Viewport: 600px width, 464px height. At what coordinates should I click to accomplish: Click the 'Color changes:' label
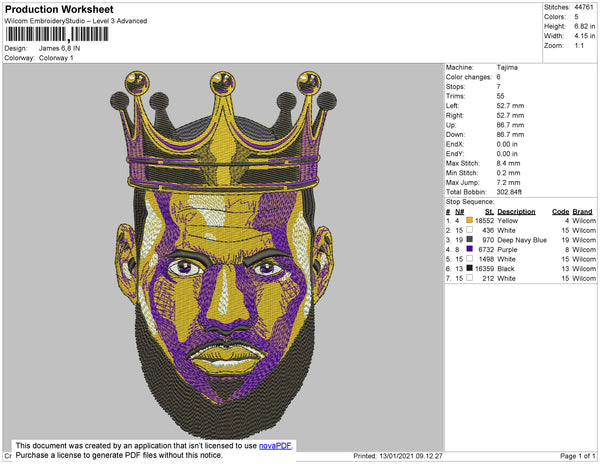[x=468, y=77]
